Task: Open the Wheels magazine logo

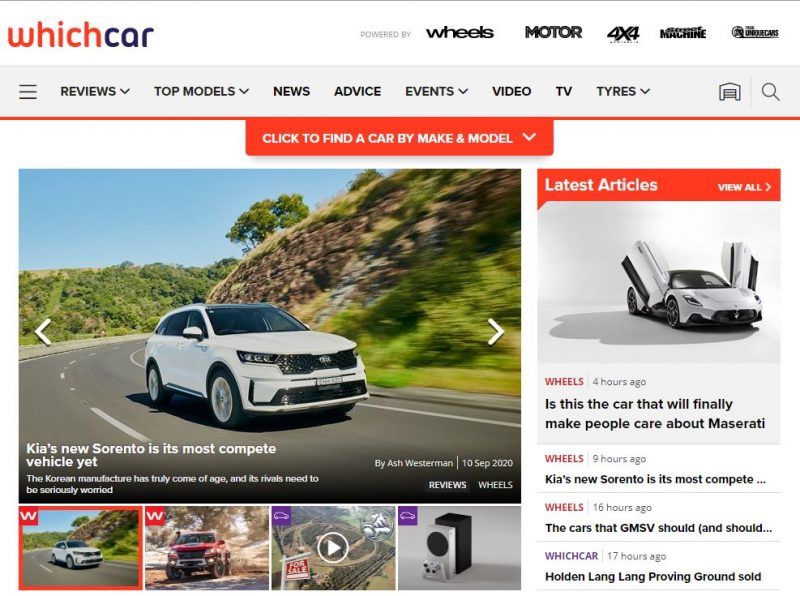Action: [459, 33]
